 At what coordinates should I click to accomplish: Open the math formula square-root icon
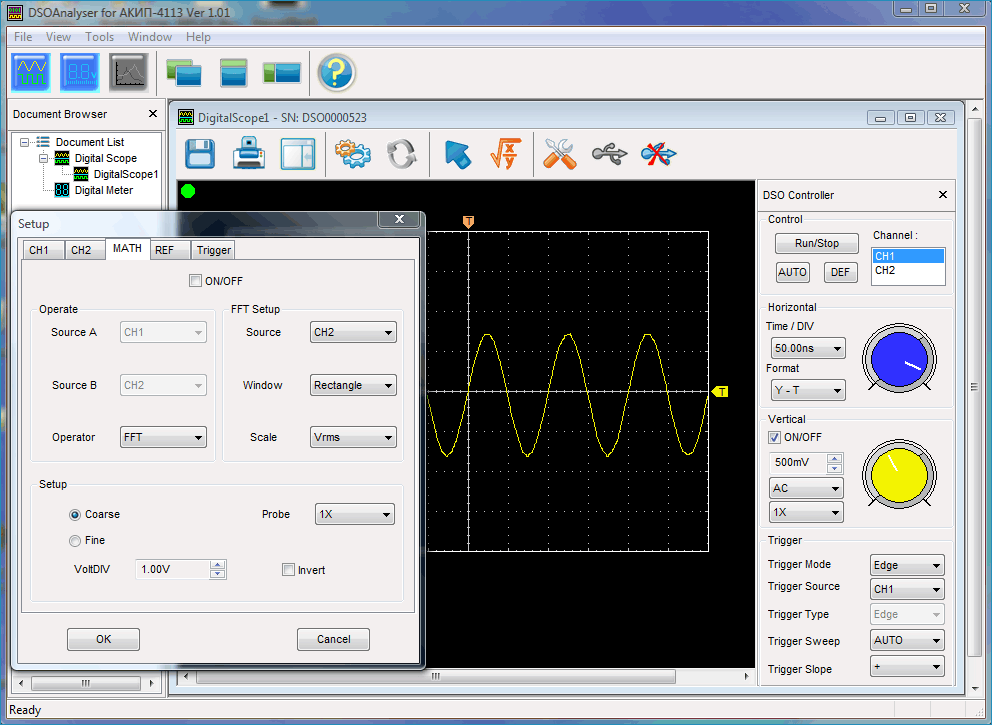(507, 154)
